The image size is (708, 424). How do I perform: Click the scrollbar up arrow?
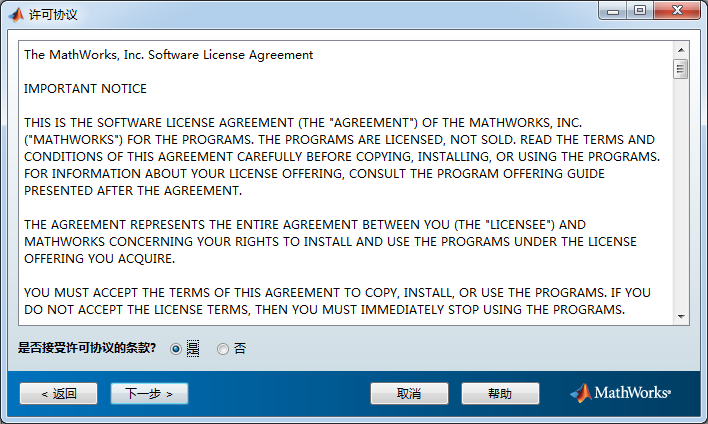(681, 49)
